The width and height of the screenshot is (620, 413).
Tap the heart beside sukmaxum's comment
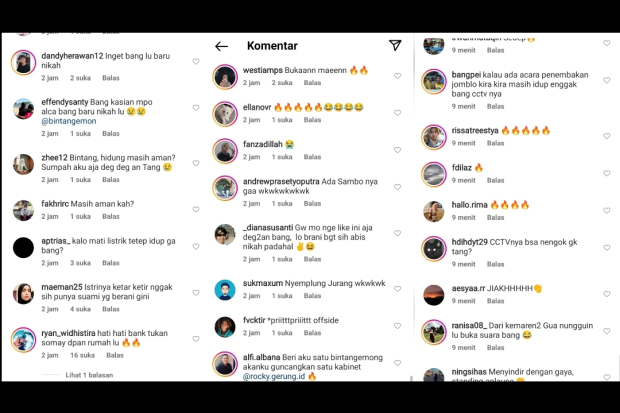(x=397, y=289)
